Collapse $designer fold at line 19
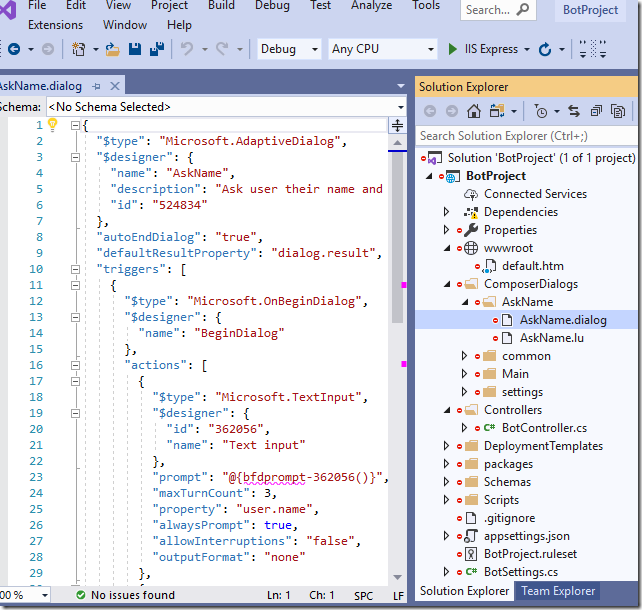The height and width of the screenshot is (610, 642). [x=75, y=413]
